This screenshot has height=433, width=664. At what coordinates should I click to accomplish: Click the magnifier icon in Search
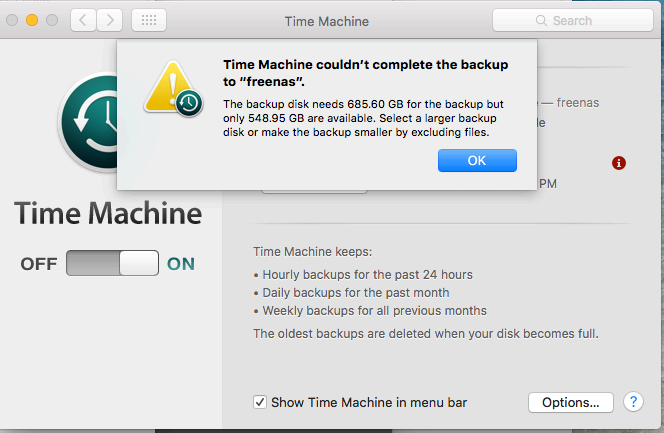click(542, 20)
